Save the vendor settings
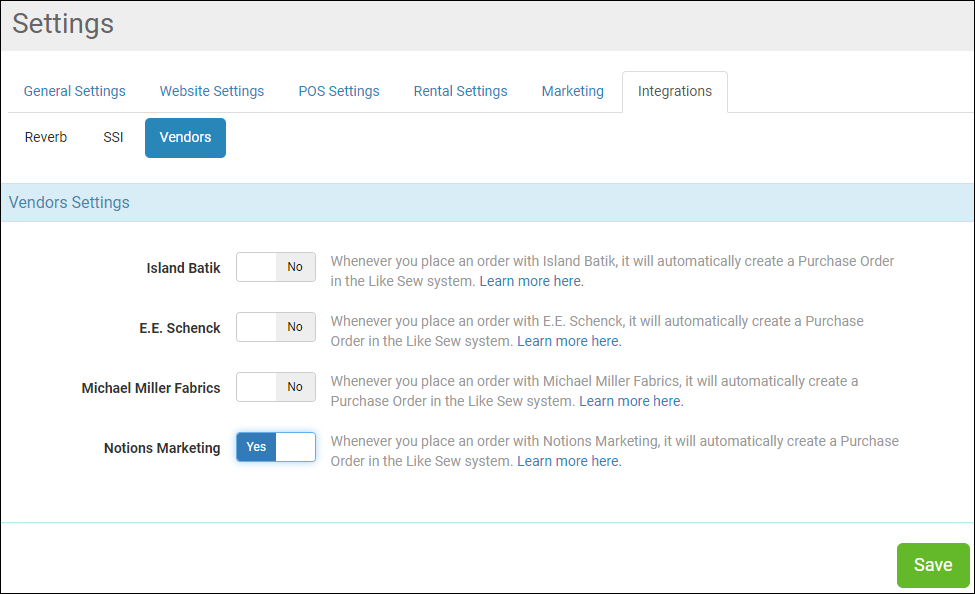This screenshot has height=594, width=975. click(933, 565)
